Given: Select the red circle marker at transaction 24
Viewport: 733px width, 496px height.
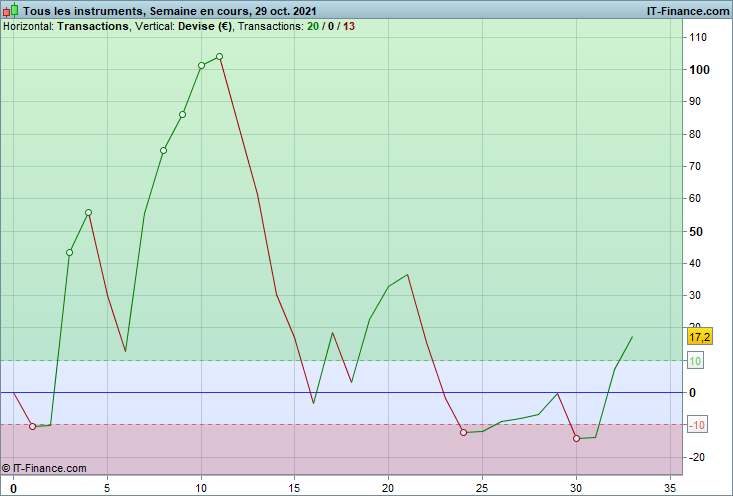Looking at the screenshot, I should 463,432.
